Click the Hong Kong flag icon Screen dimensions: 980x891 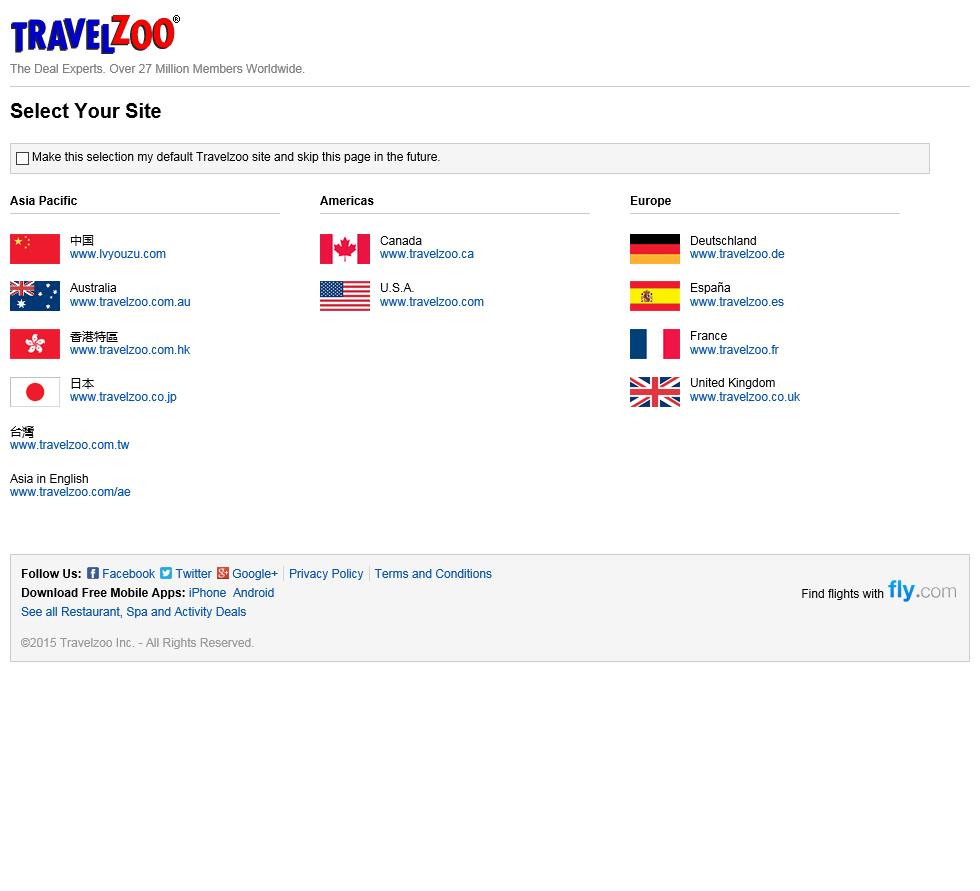(35, 344)
